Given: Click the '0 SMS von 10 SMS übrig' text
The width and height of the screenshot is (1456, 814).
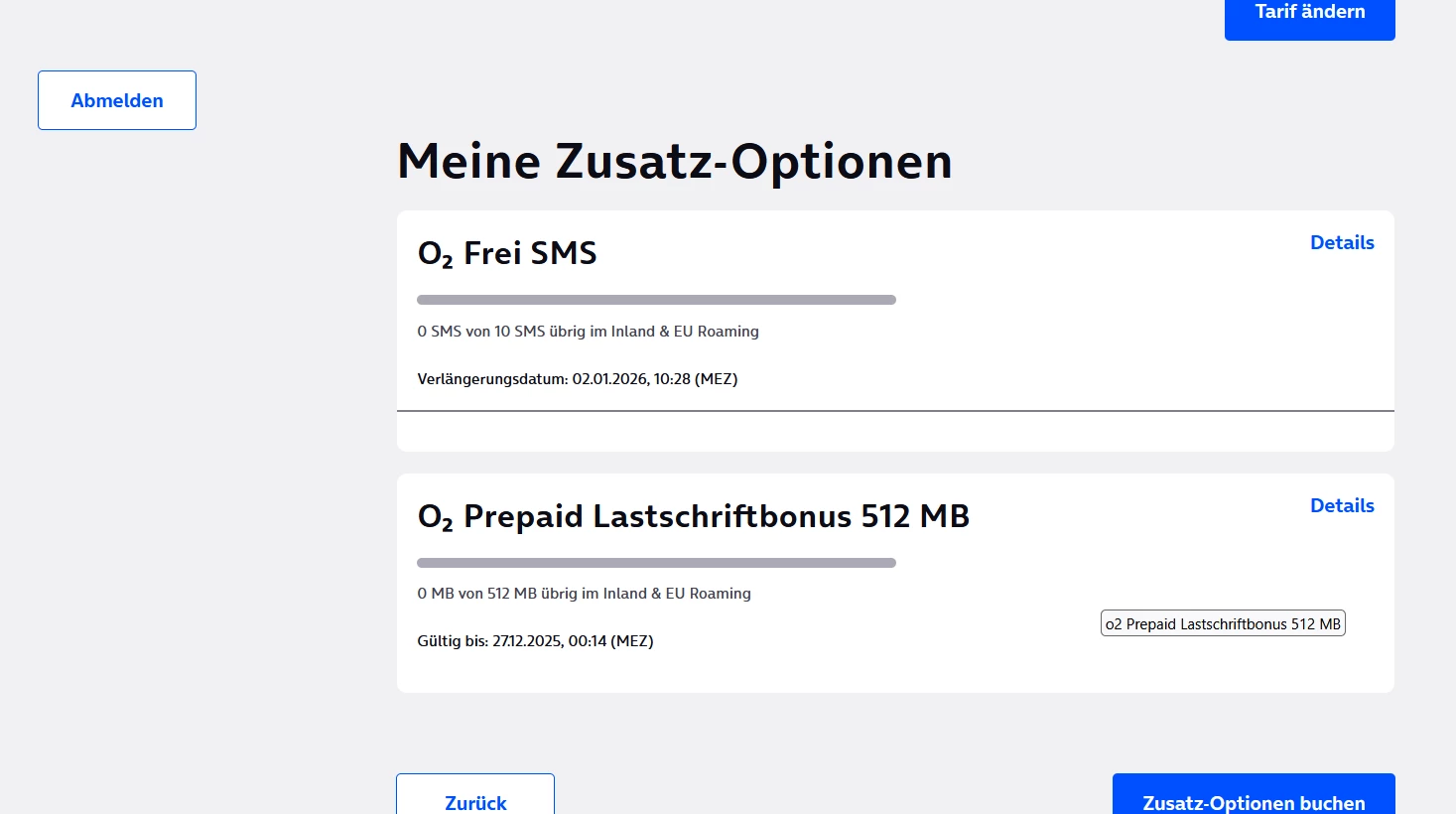Looking at the screenshot, I should pos(588,332).
